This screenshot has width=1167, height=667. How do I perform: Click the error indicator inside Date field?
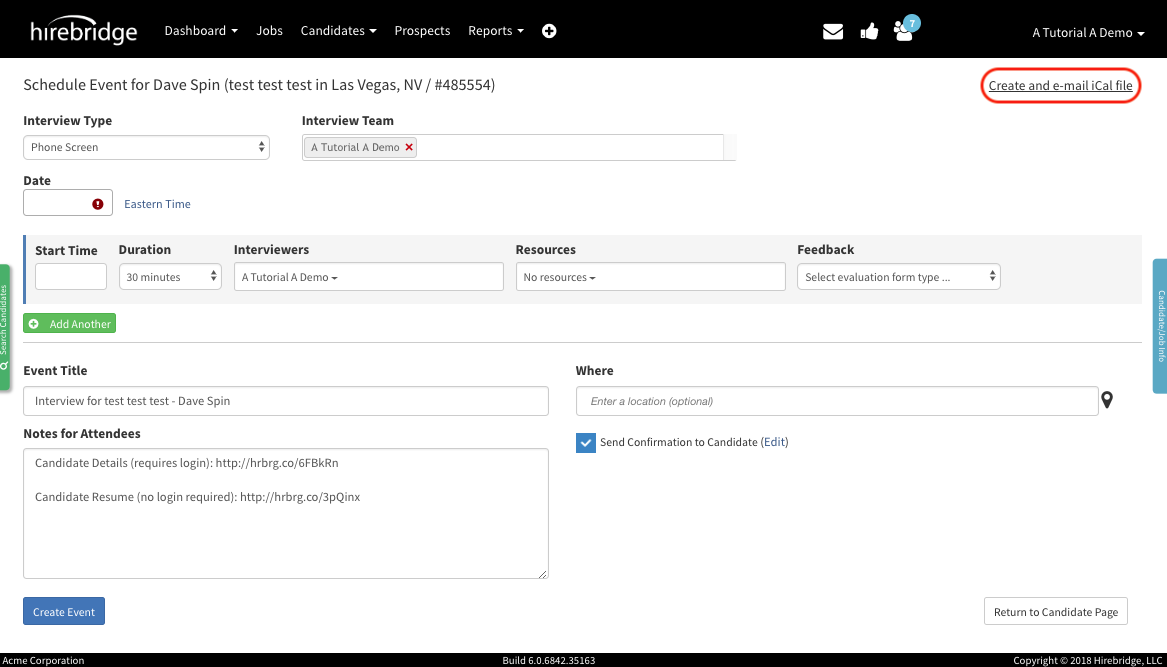pyautogui.click(x=98, y=201)
